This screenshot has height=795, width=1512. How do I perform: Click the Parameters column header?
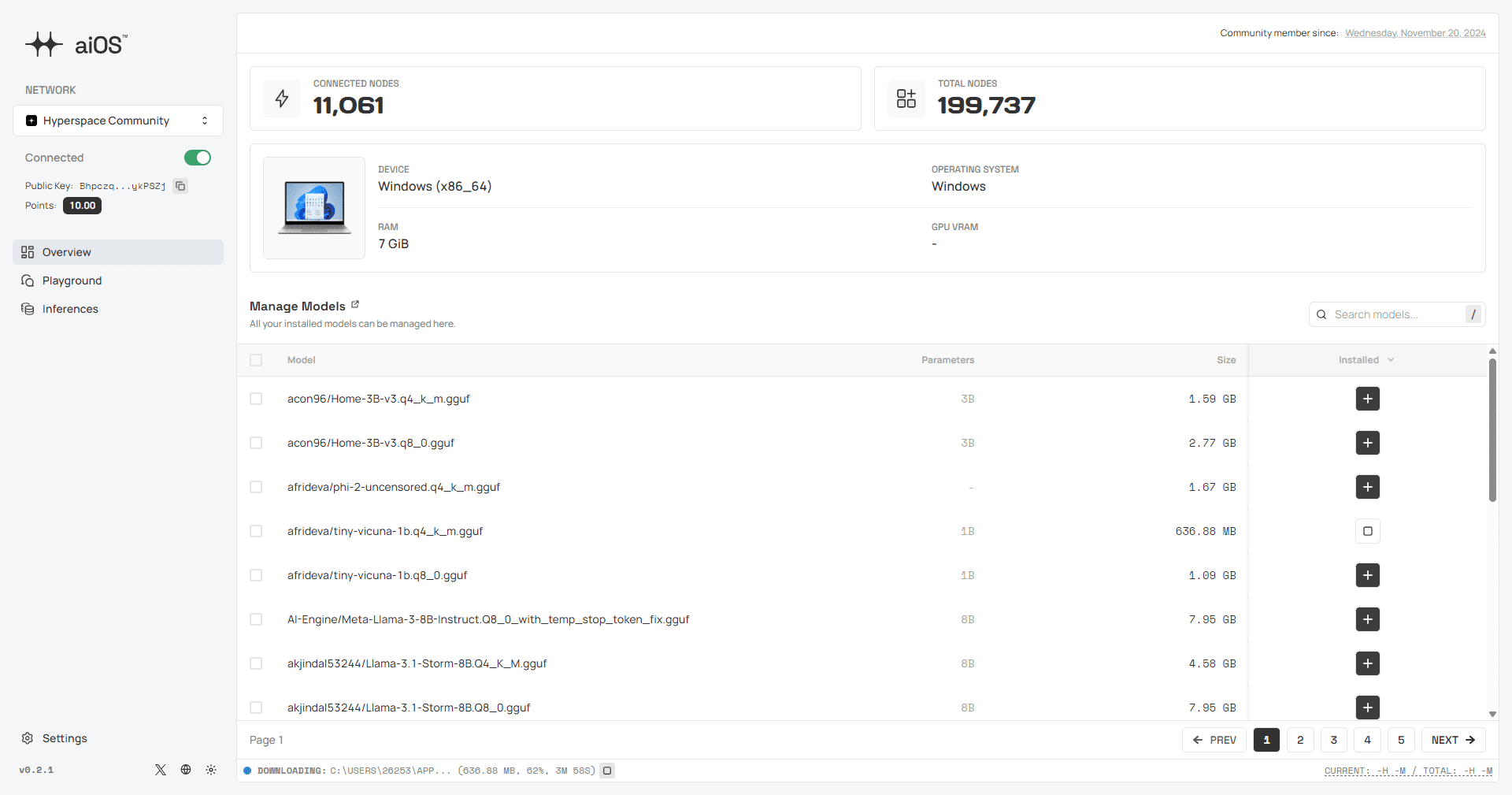point(947,360)
